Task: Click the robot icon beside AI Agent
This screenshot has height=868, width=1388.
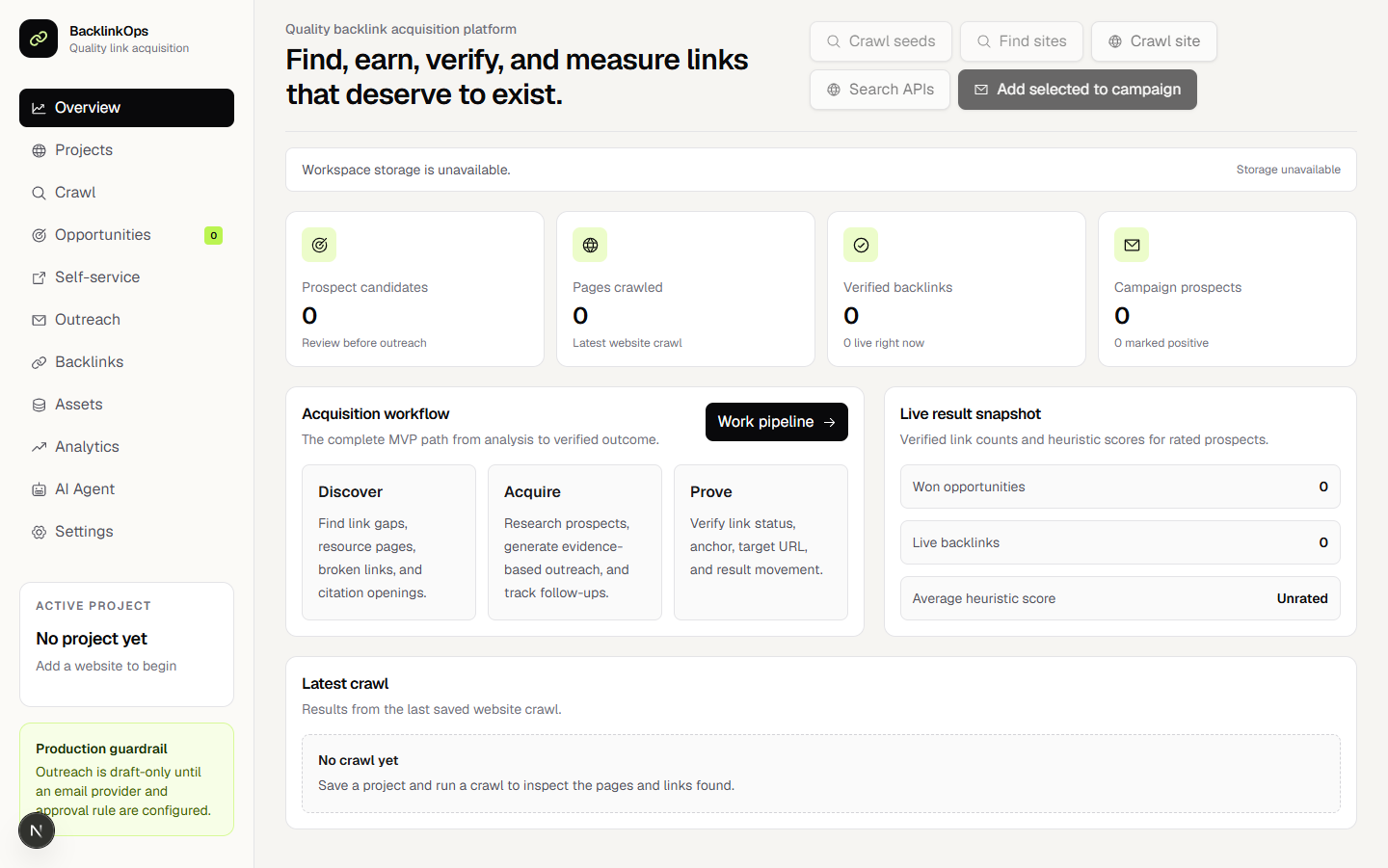Action: tap(39, 489)
